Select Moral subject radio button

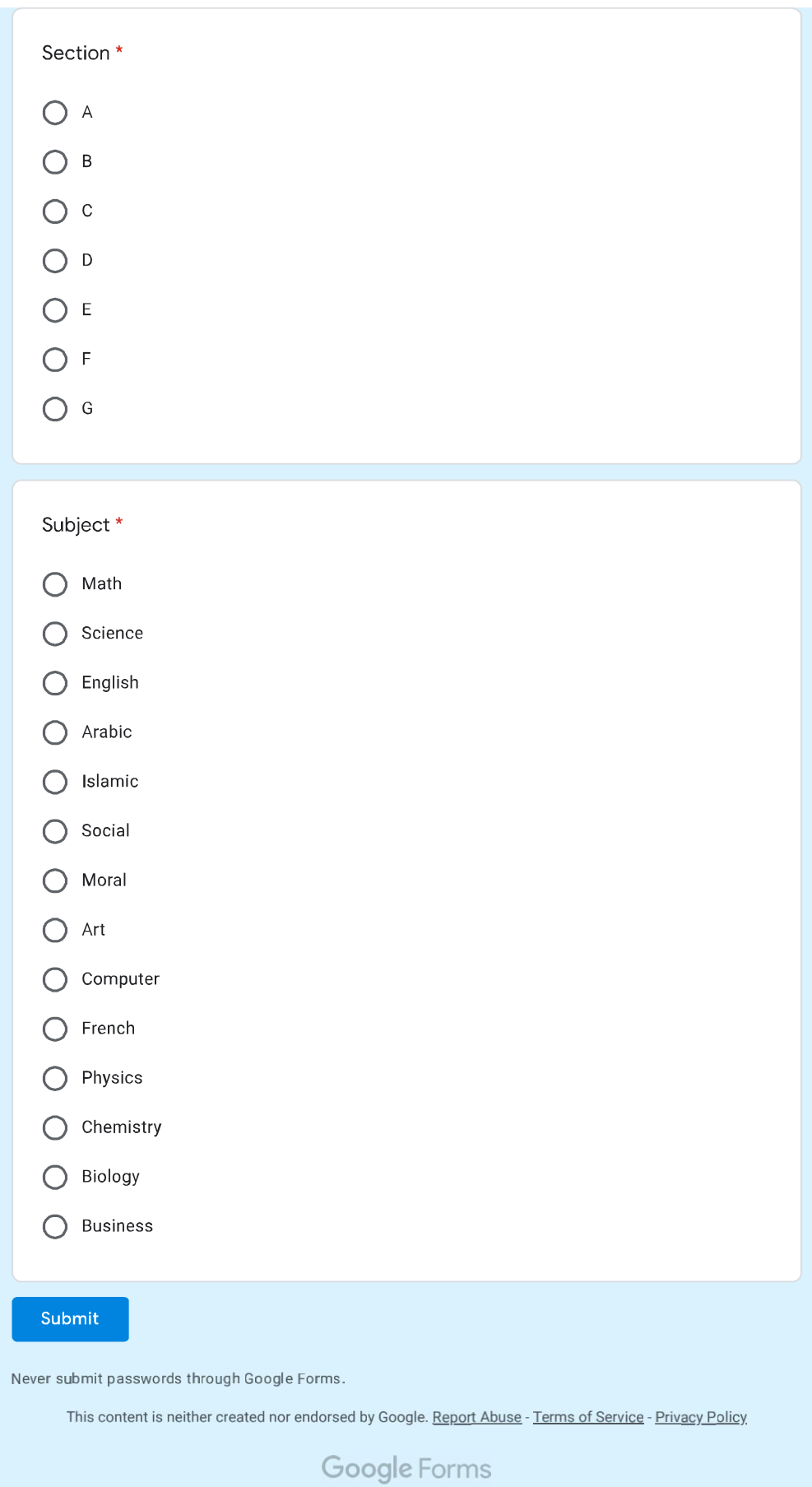[55, 881]
